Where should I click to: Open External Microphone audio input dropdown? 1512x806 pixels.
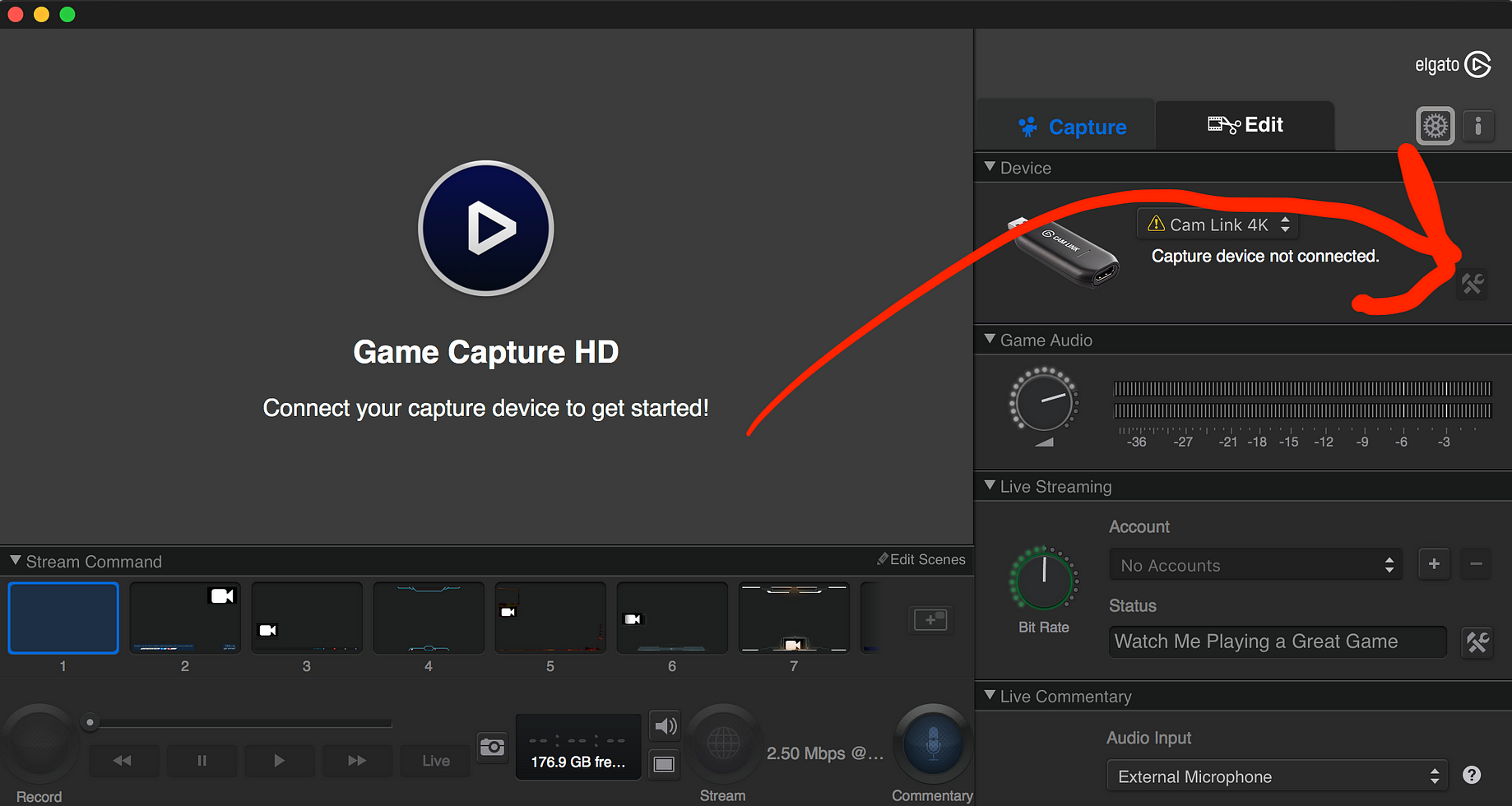pyautogui.click(x=1278, y=776)
